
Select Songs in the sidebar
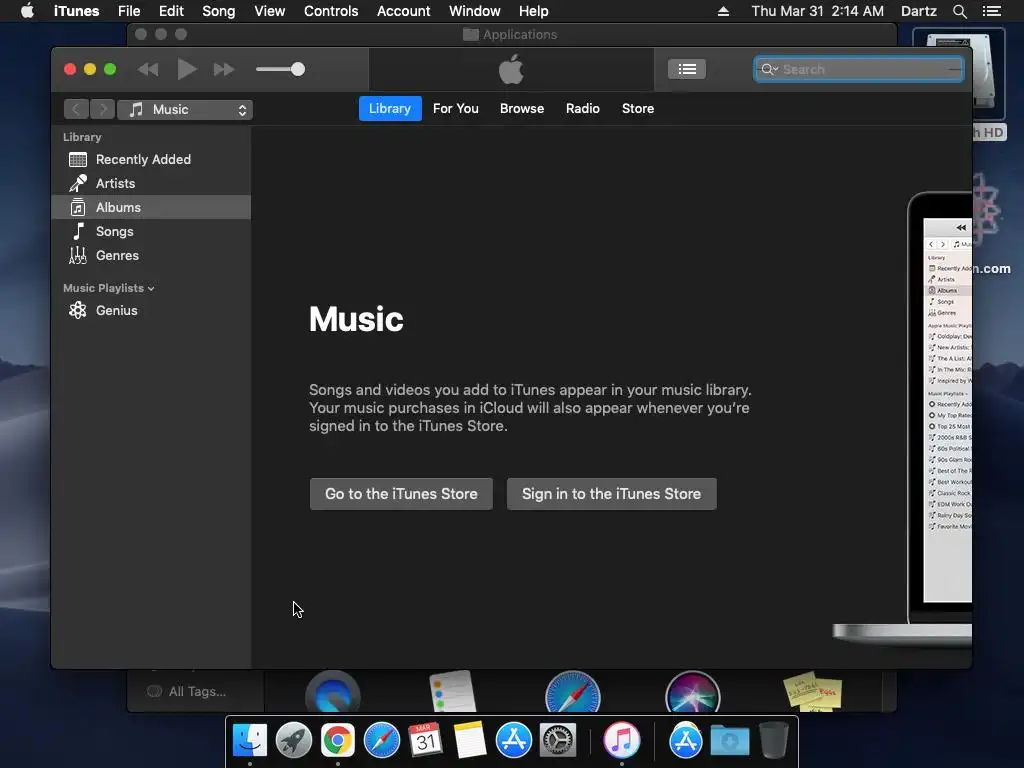point(151,231)
